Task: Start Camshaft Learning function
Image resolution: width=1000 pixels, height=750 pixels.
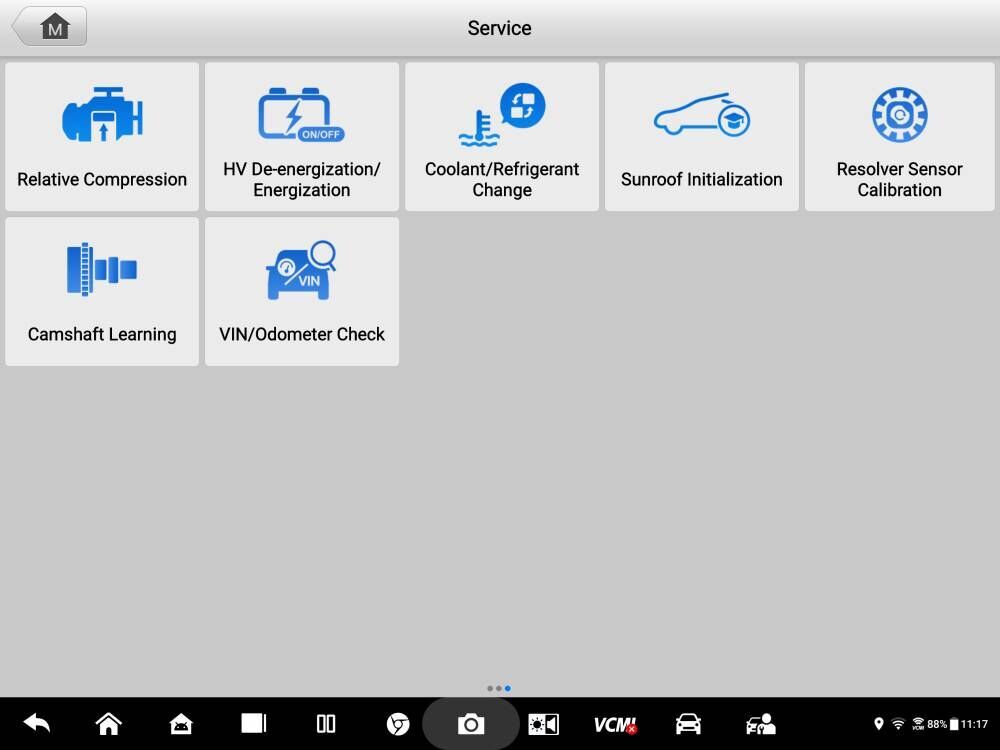Action: [x=102, y=292]
